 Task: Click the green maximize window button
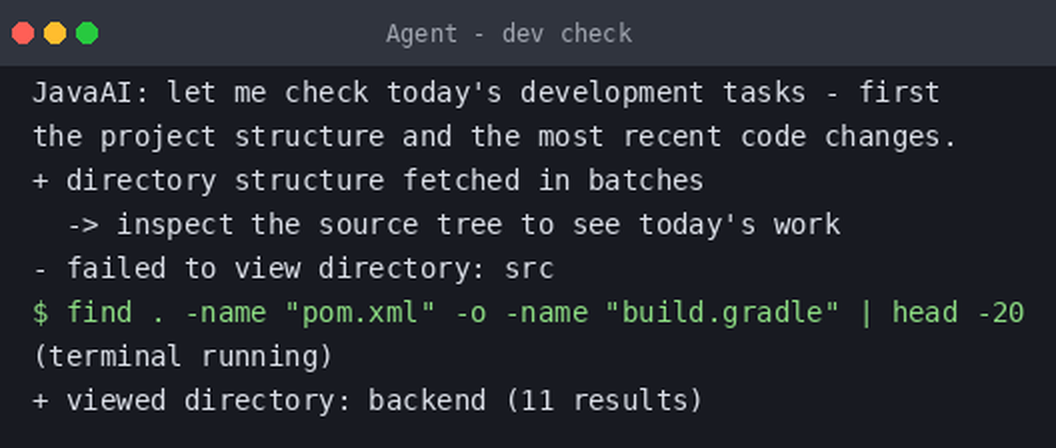tap(87, 33)
